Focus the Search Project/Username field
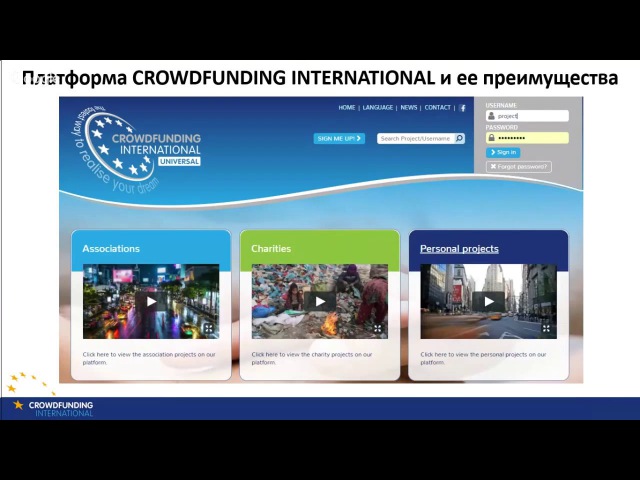 click(416, 138)
